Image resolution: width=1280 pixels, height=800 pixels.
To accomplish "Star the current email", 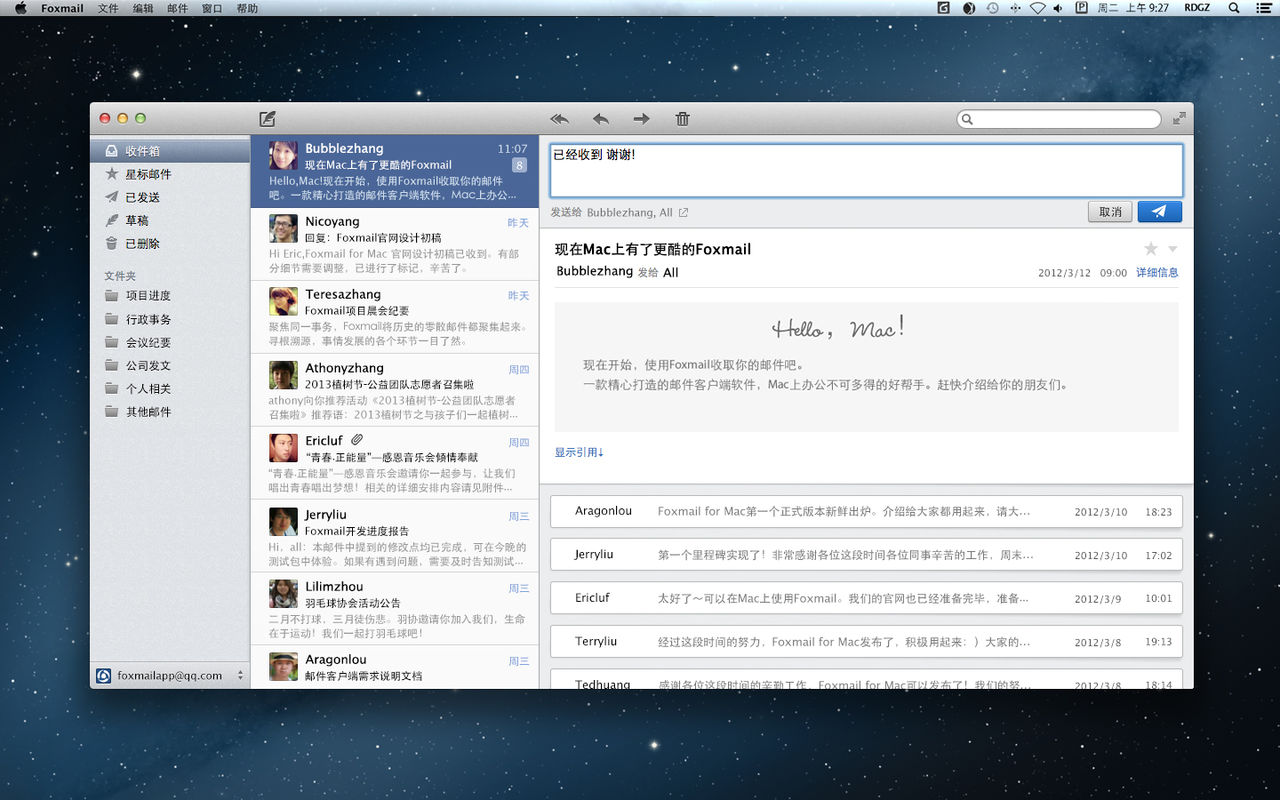I will point(1151,249).
